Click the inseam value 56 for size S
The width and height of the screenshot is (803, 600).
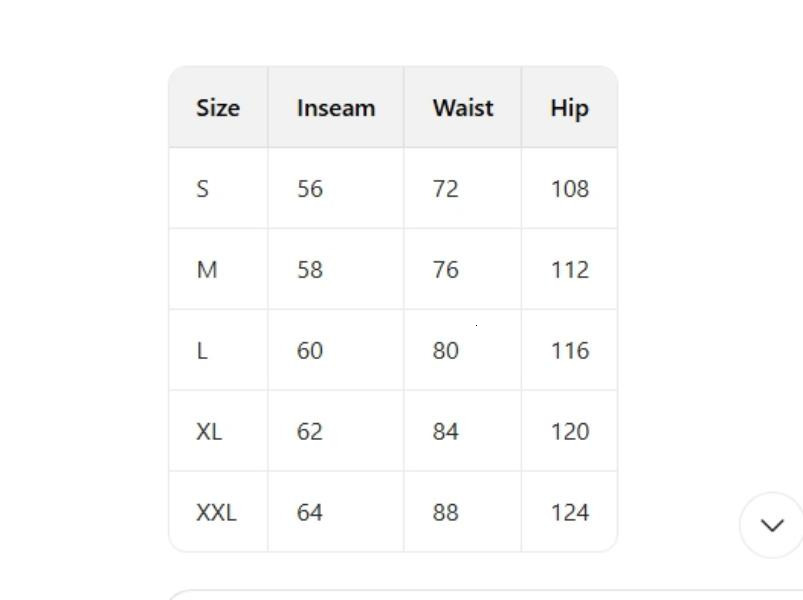(x=309, y=188)
